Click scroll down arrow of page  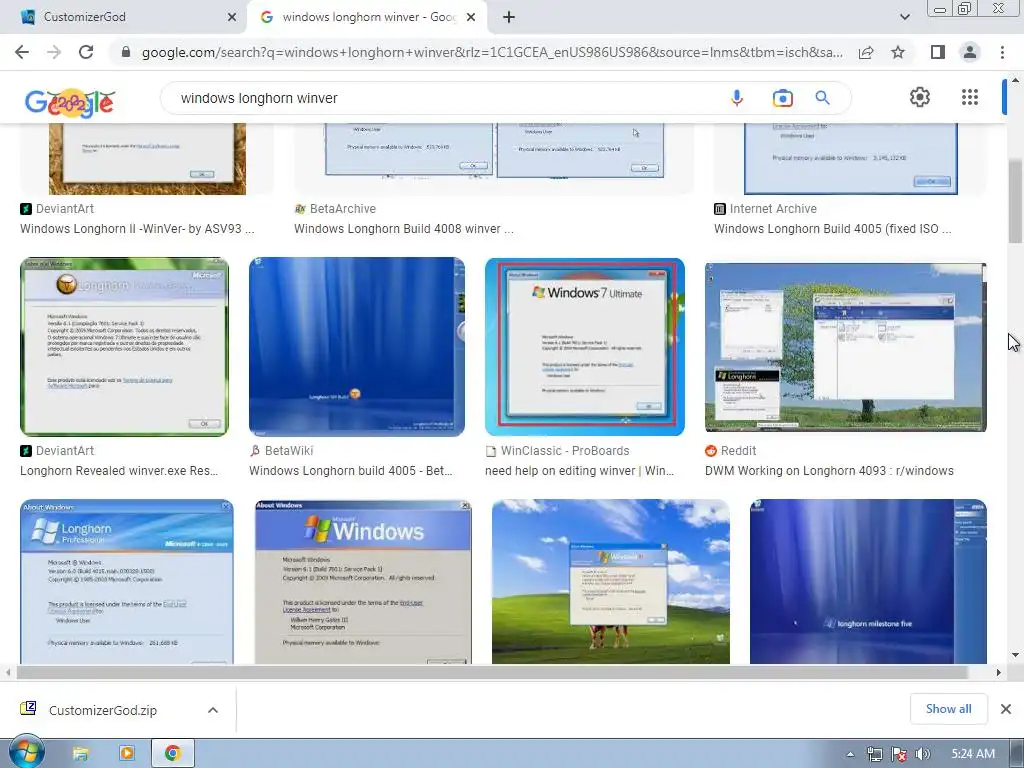click(1015, 655)
